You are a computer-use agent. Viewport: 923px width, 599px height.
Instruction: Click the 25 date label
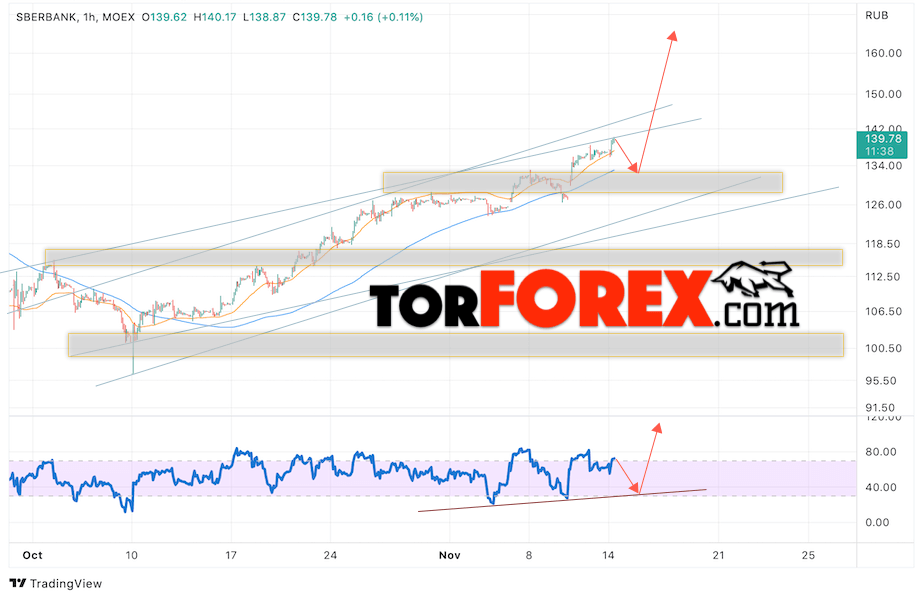(x=809, y=555)
